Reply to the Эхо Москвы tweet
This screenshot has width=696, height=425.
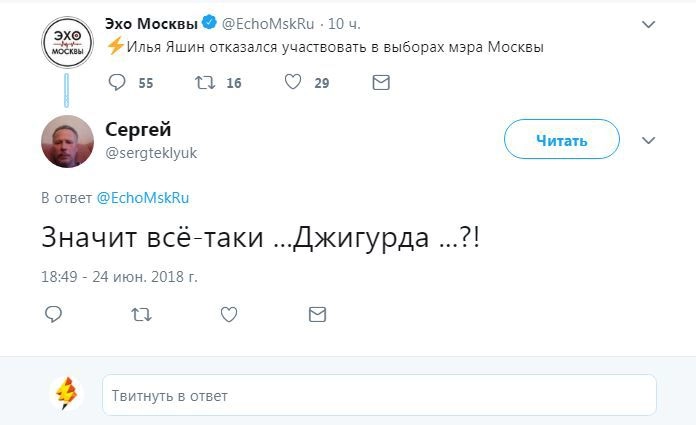(x=117, y=83)
